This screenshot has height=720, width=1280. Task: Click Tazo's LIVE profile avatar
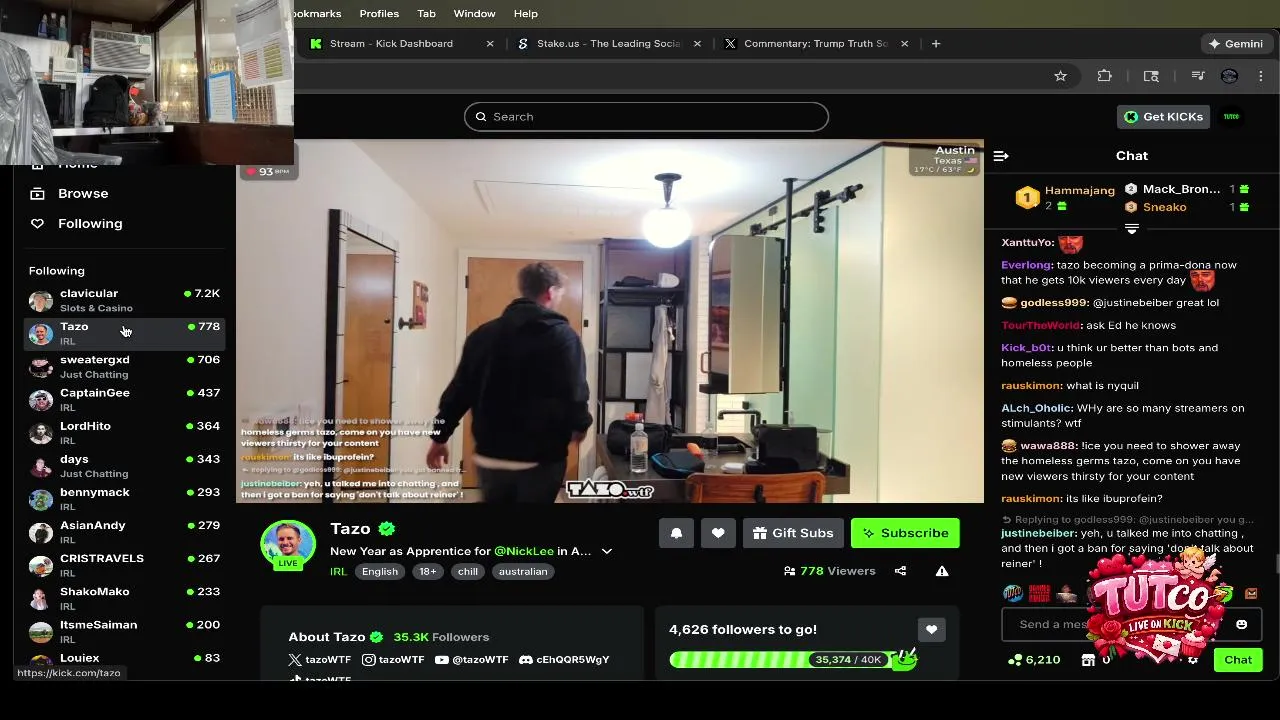click(288, 545)
